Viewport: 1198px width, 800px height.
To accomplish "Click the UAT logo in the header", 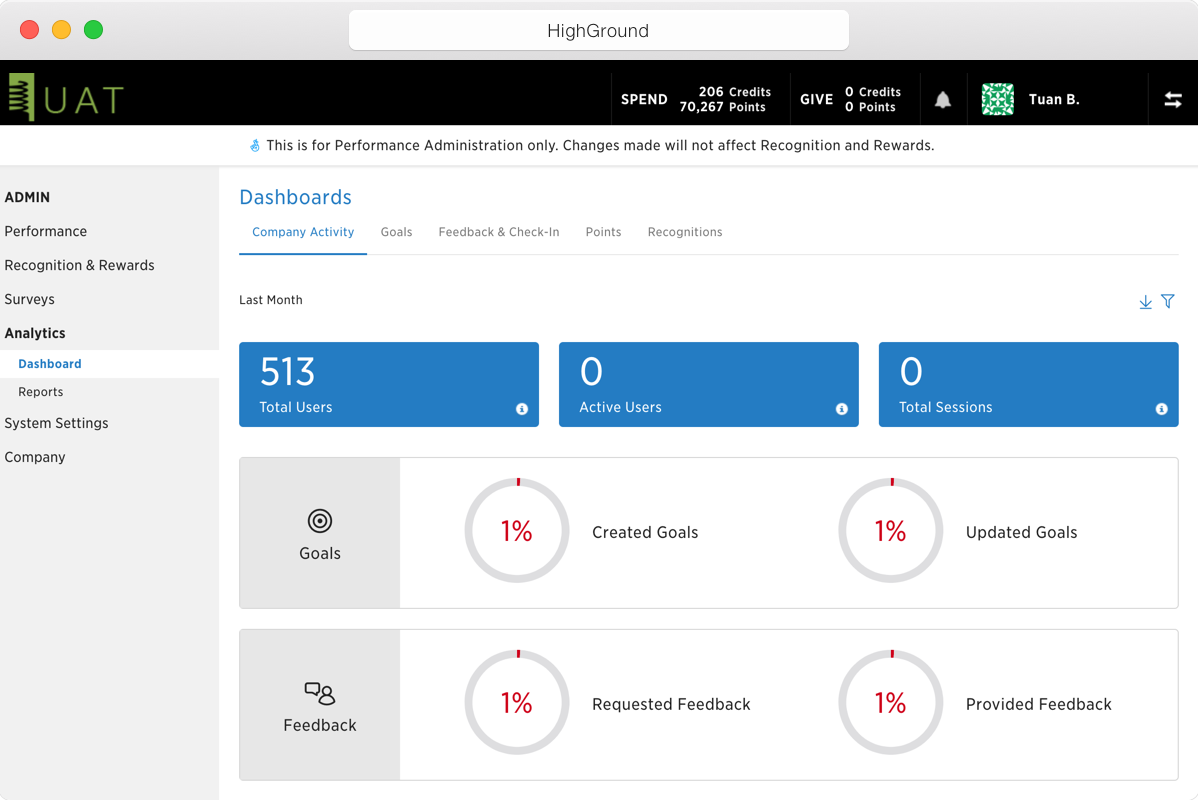I will [66, 98].
